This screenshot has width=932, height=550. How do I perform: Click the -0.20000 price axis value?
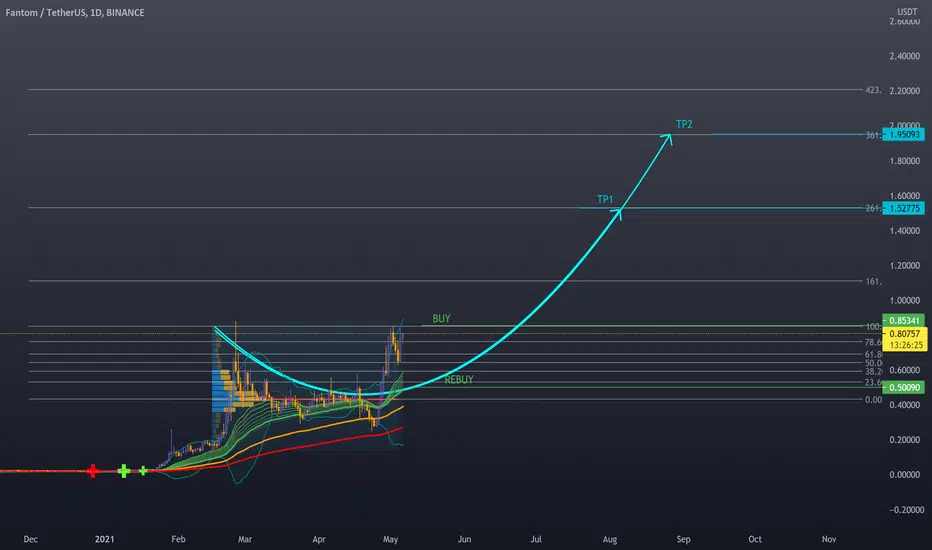click(x=906, y=510)
